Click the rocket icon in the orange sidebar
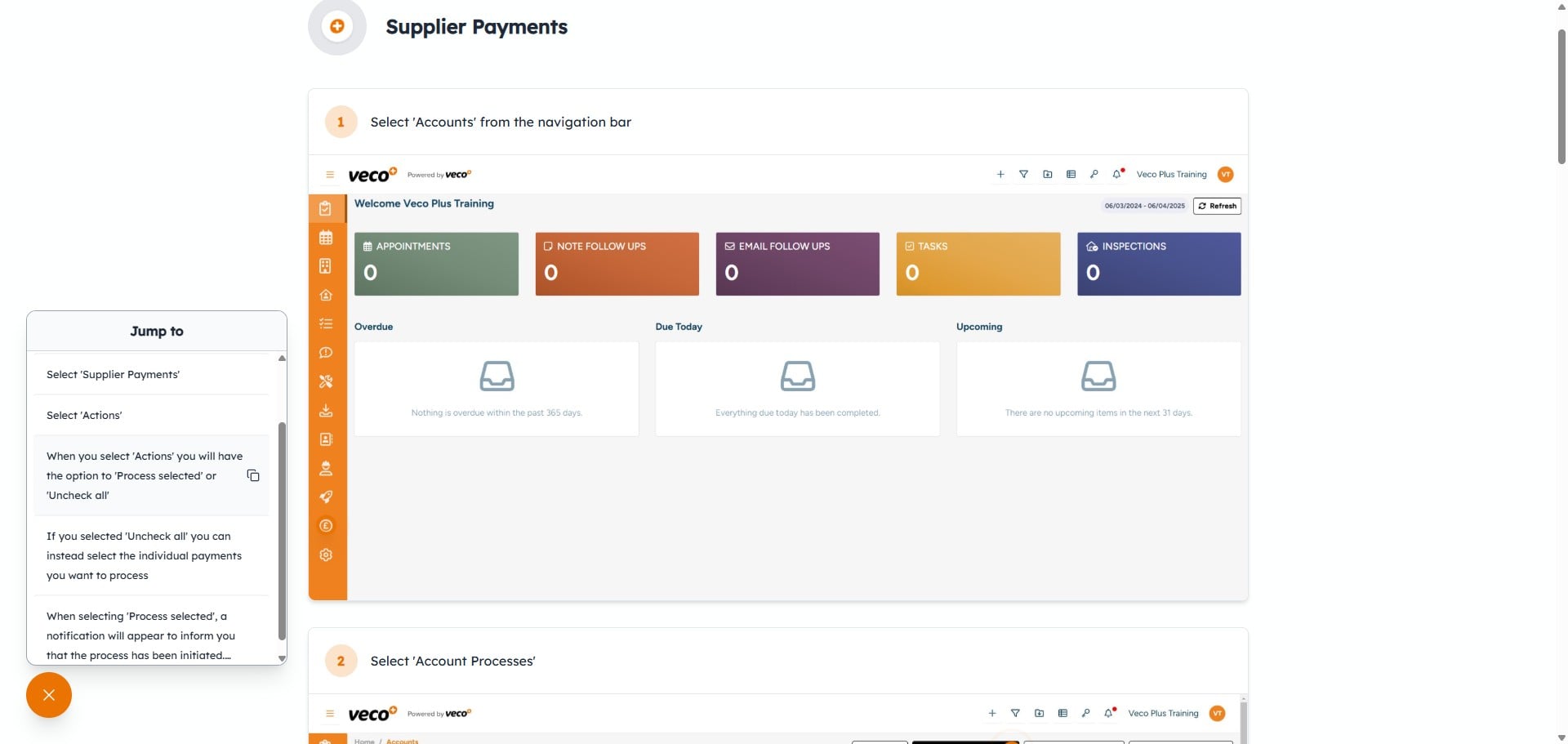1568x744 pixels. (x=326, y=497)
